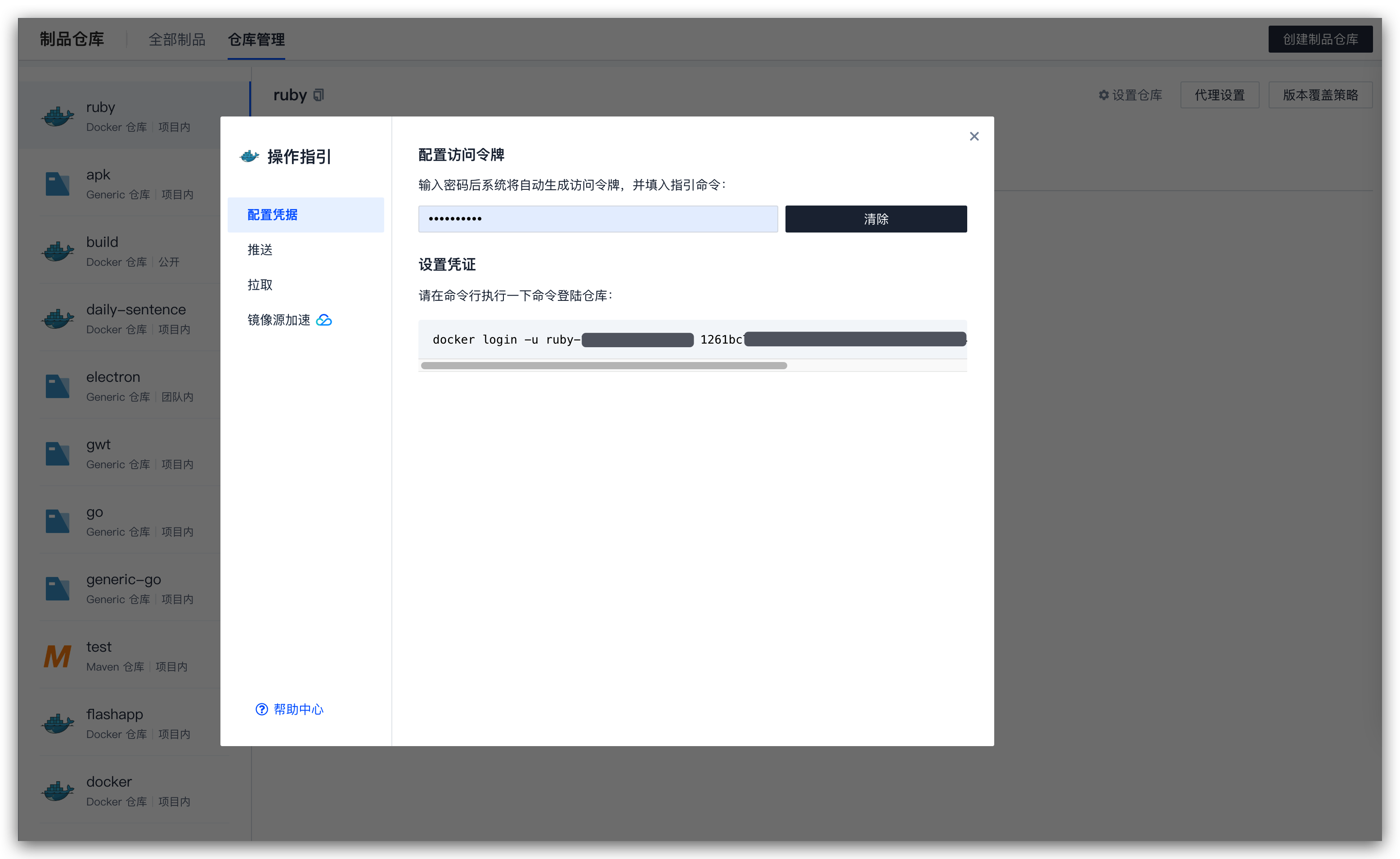This screenshot has height=859, width=1400.
Task: Switch to the 仓库管理 tab
Action: pos(256,39)
